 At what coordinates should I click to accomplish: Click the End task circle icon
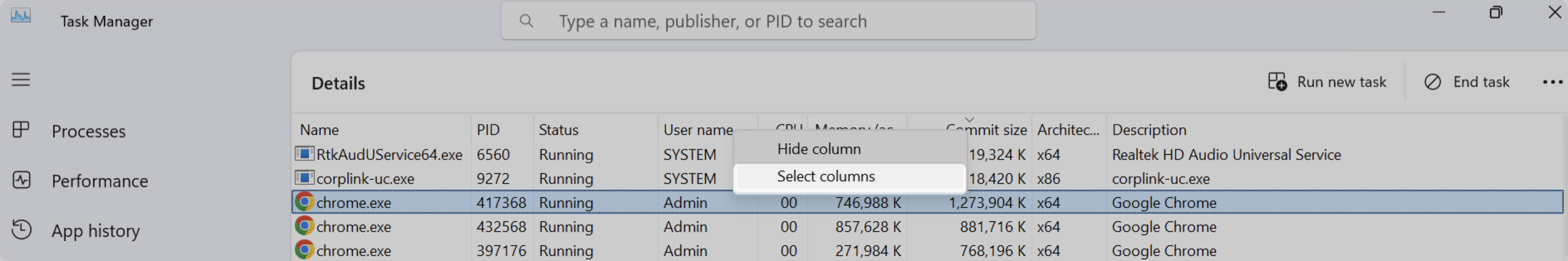point(1433,81)
